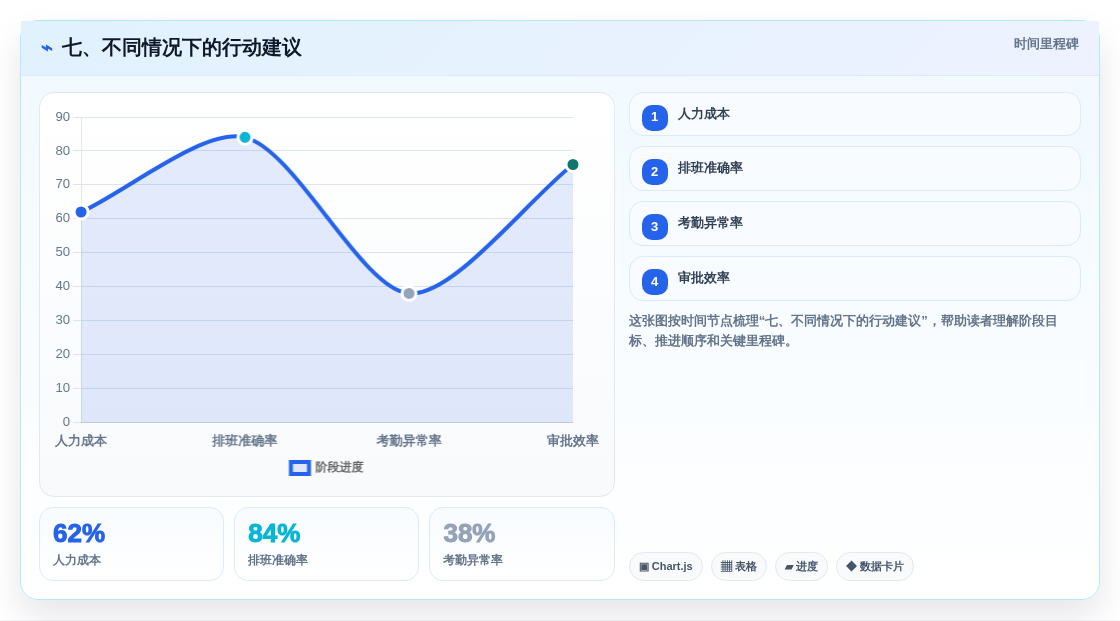
Task: Click the 排班准确率 label under 84%
Action: (278, 560)
